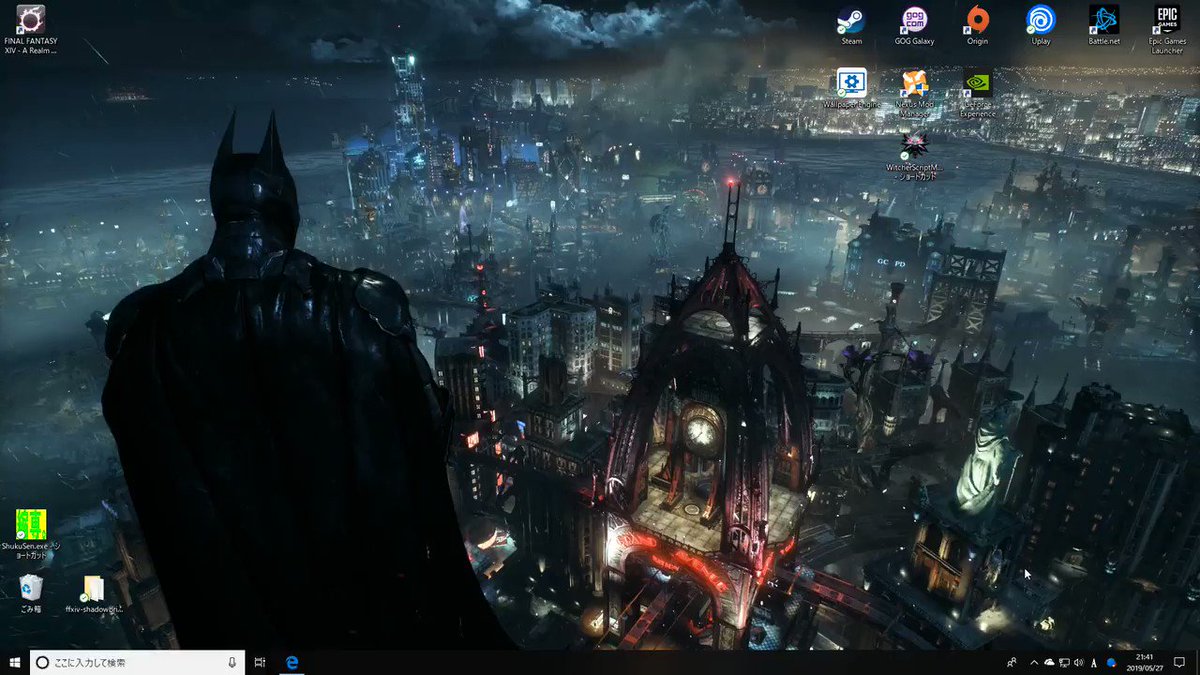Open the volume control tray icon

[1079, 662]
